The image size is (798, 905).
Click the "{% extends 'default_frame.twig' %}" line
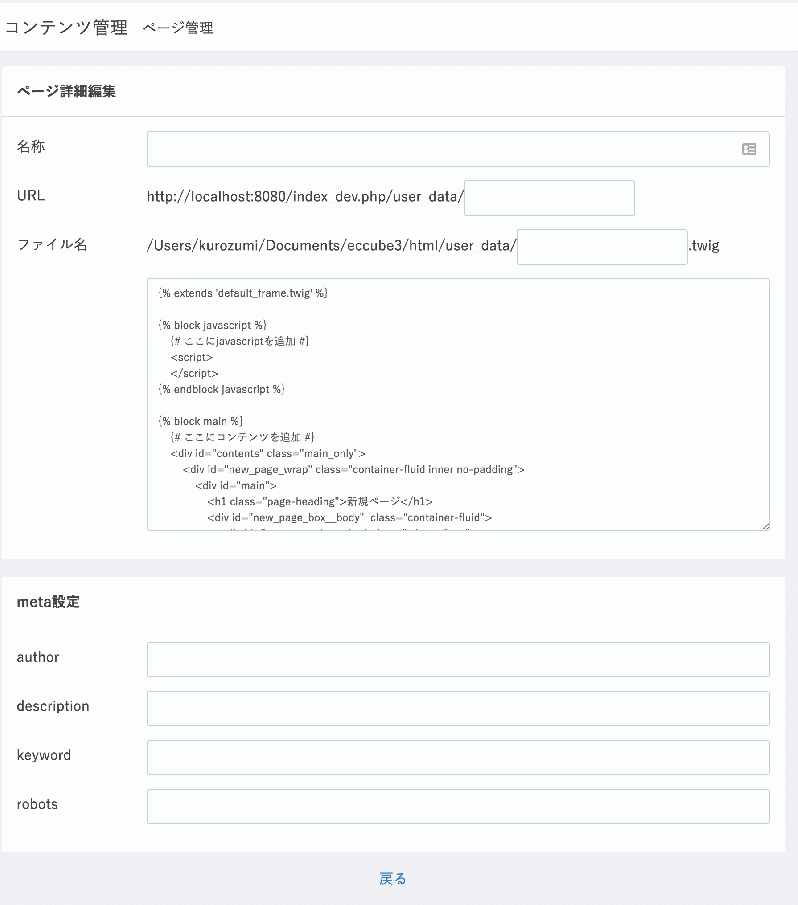243,293
